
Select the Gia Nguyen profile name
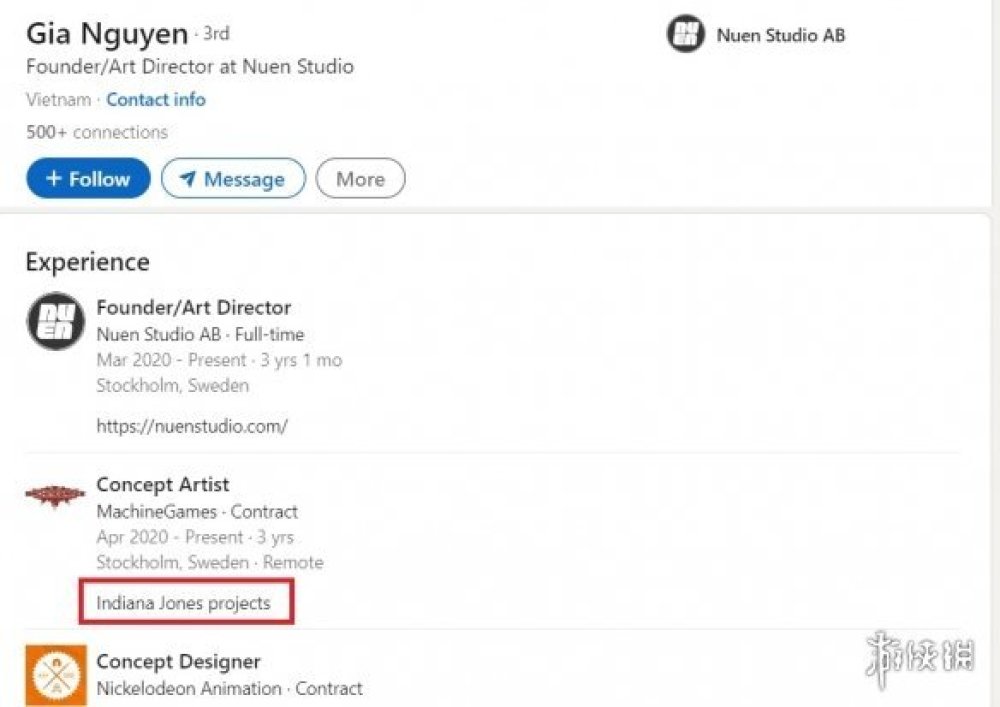pos(107,34)
